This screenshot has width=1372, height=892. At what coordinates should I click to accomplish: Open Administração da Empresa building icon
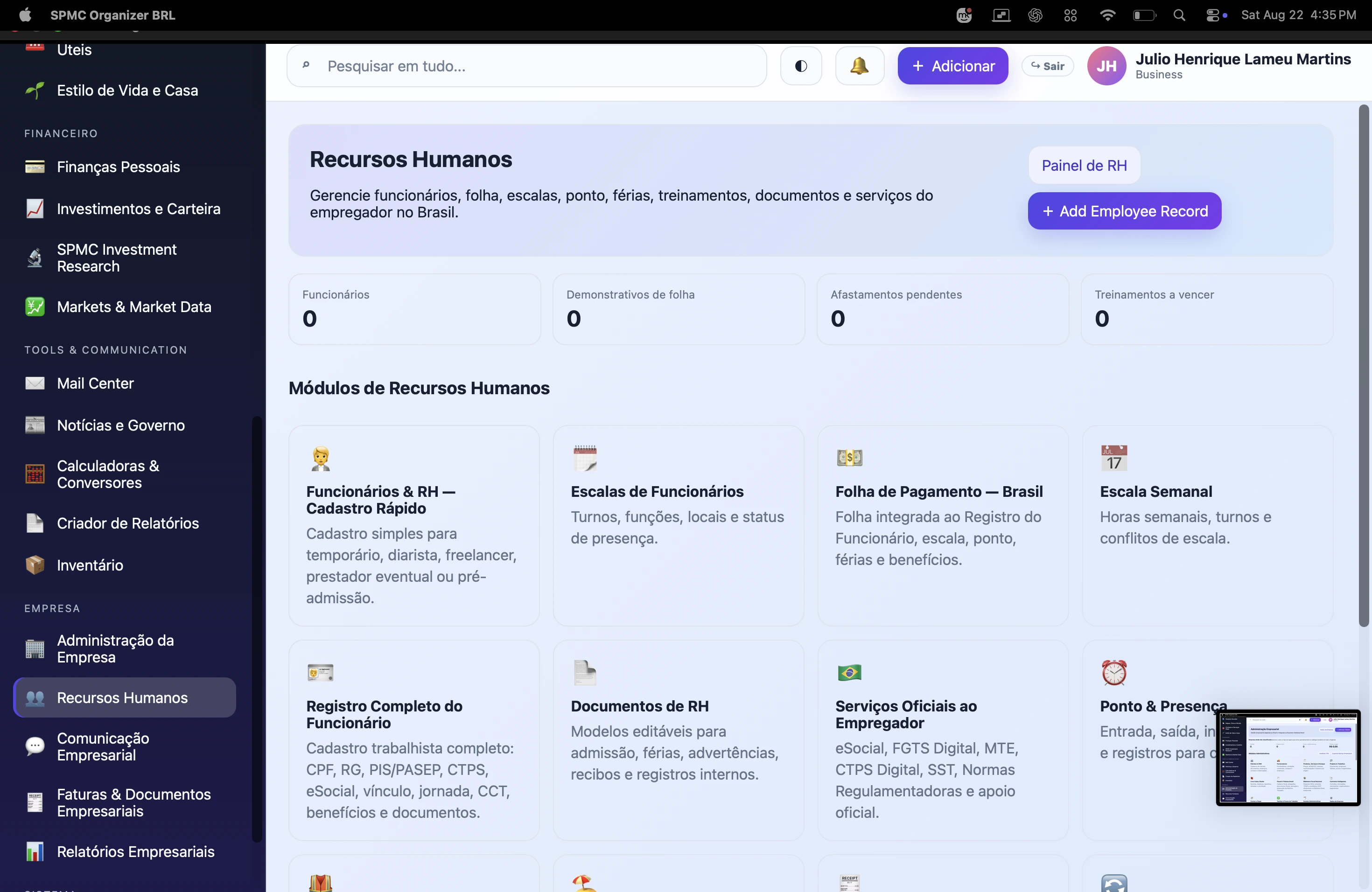(x=35, y=649)
